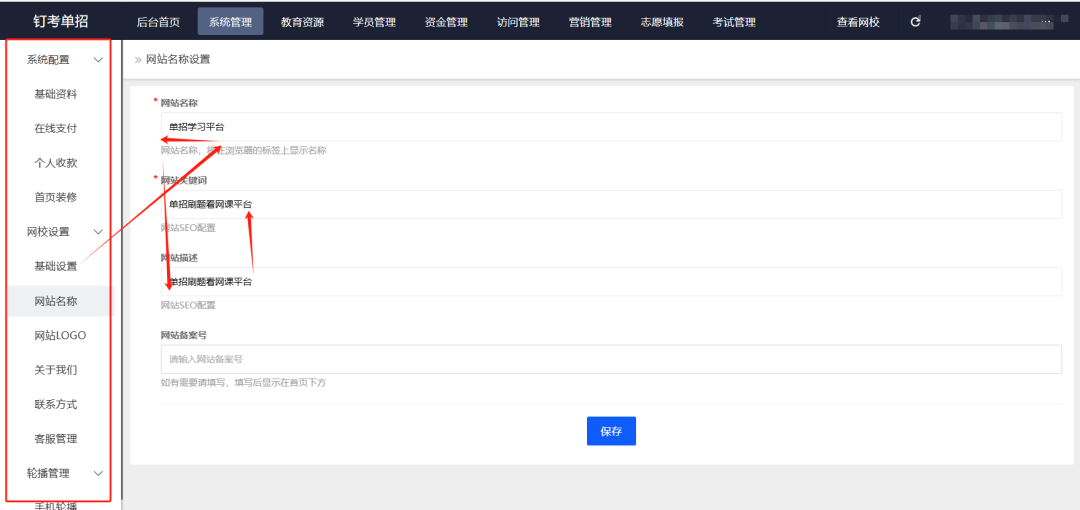The height and width of the screenshot is (510, 1080).
Task: Open 在线支付 in the sidebar
Action: (56, 129)
